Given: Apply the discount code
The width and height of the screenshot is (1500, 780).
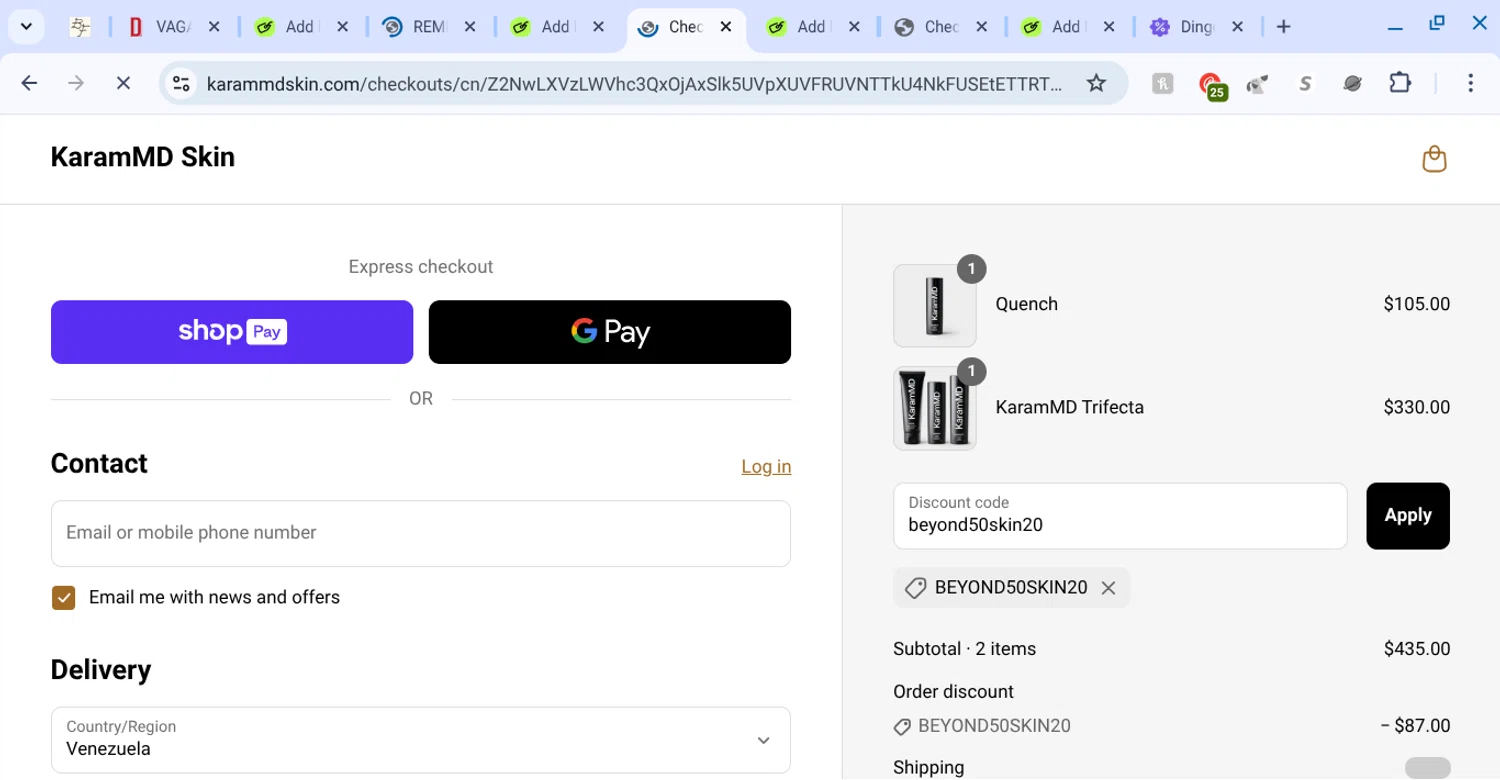Looking at the screenshot, I should pos(1408,516).
